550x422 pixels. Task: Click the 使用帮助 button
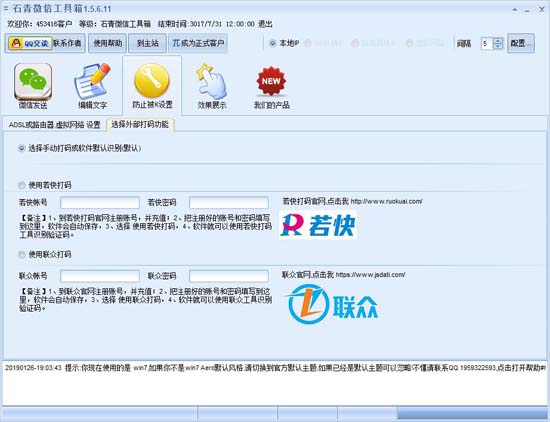point(107,43)
